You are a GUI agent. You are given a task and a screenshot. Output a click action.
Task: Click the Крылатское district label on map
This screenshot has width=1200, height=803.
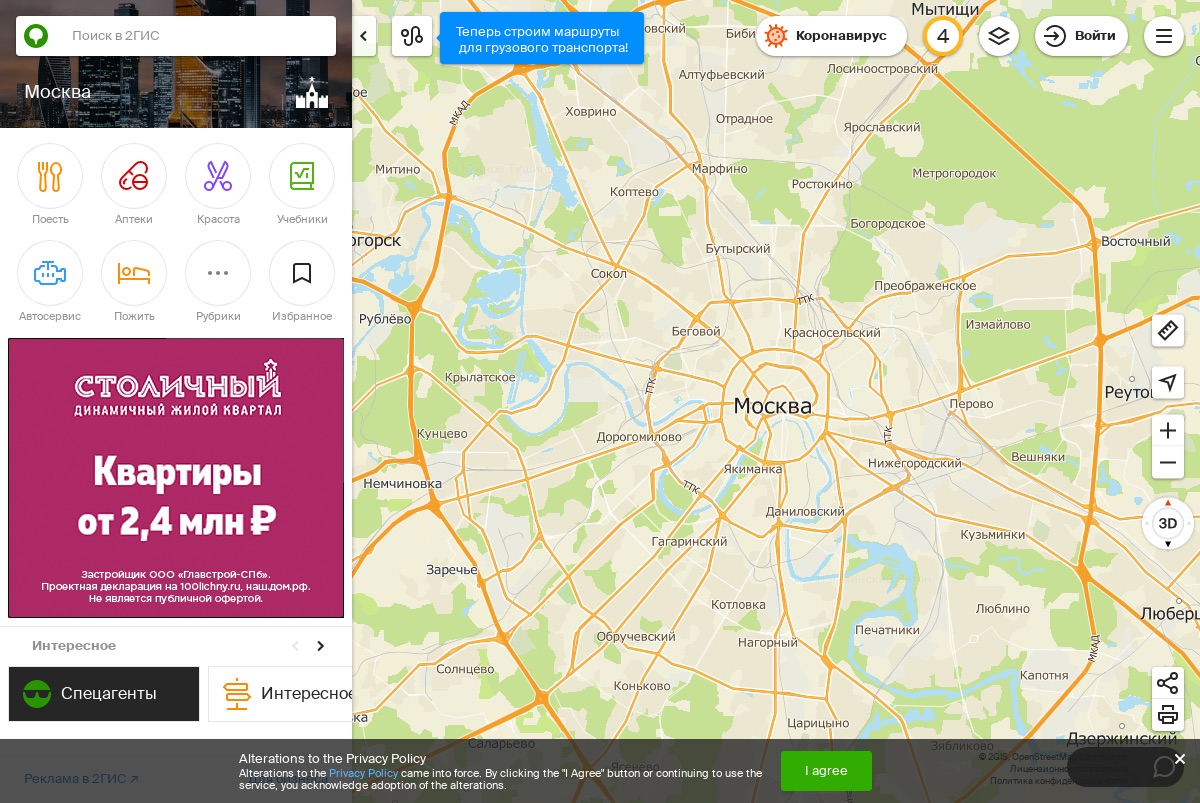coord(480,377)
